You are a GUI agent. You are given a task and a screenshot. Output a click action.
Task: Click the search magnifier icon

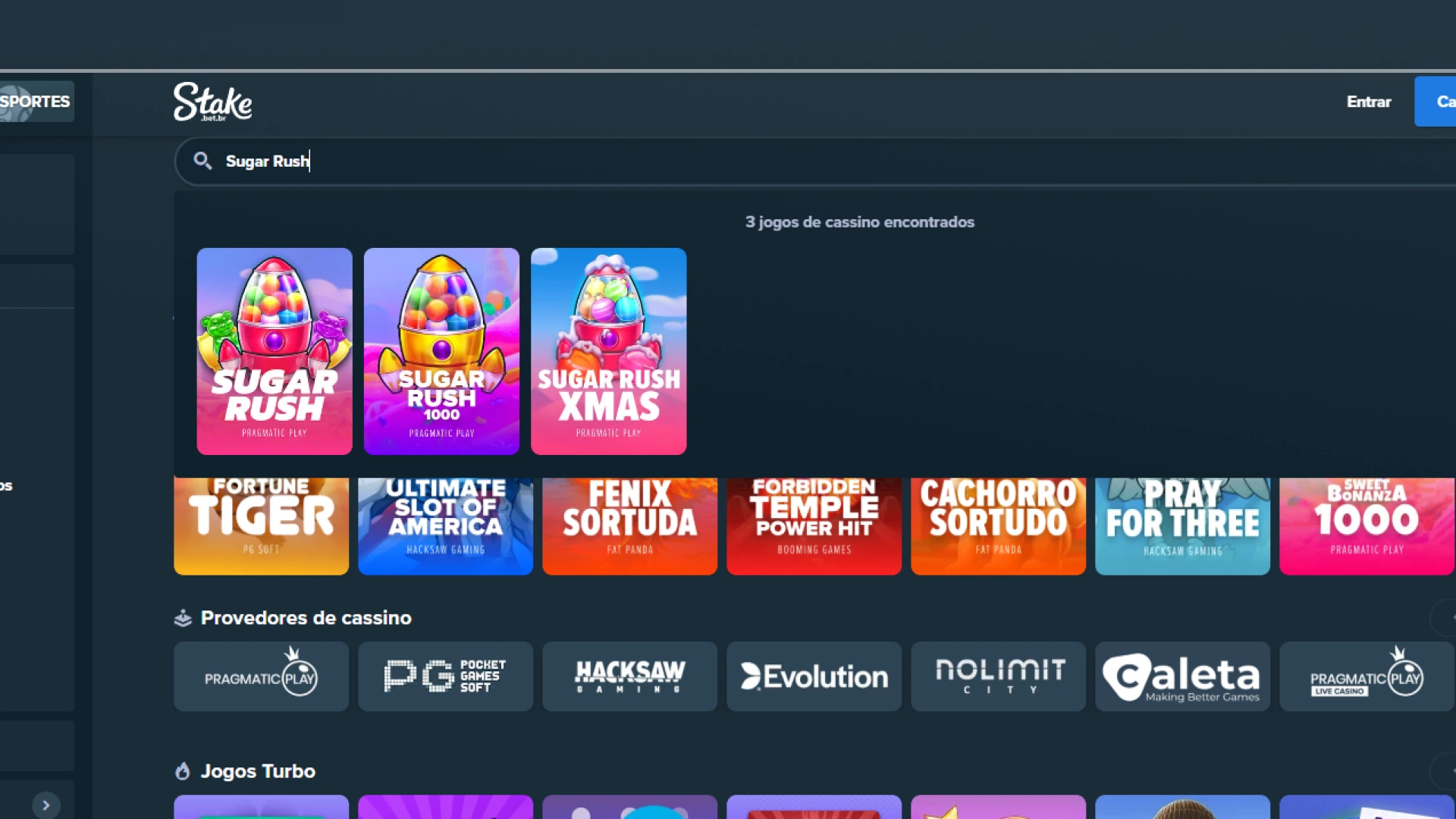(202, 161)
